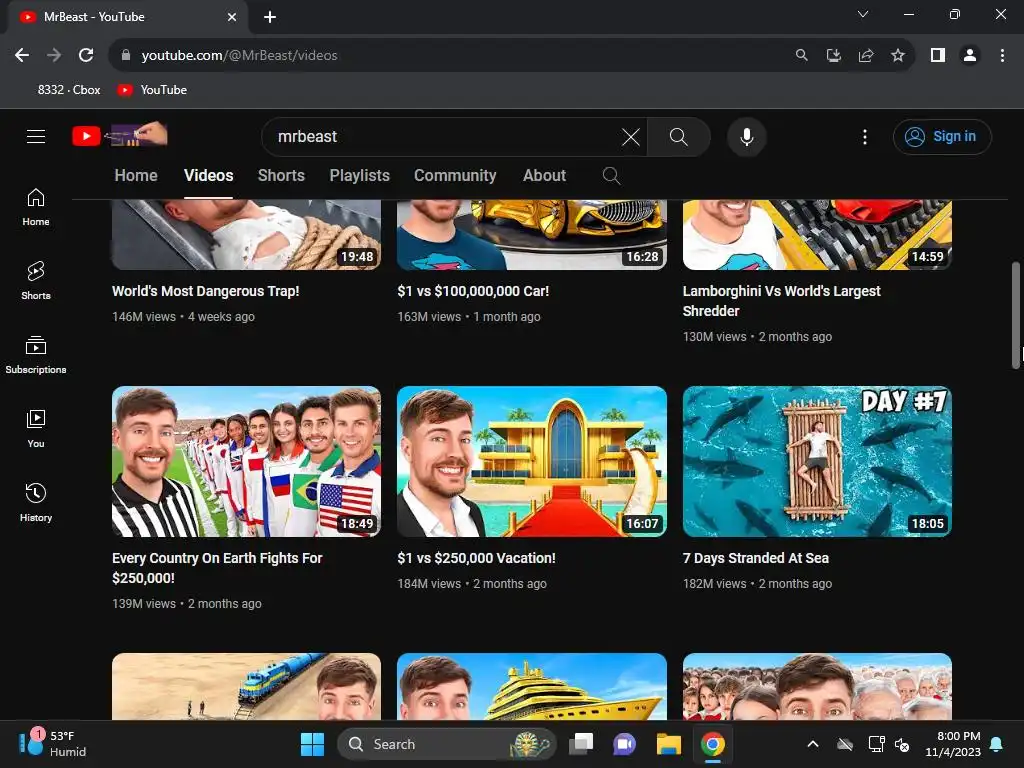Toggle the Chrome side panel
Viewport: 1024px width, 768px height.
click(938, 56)
